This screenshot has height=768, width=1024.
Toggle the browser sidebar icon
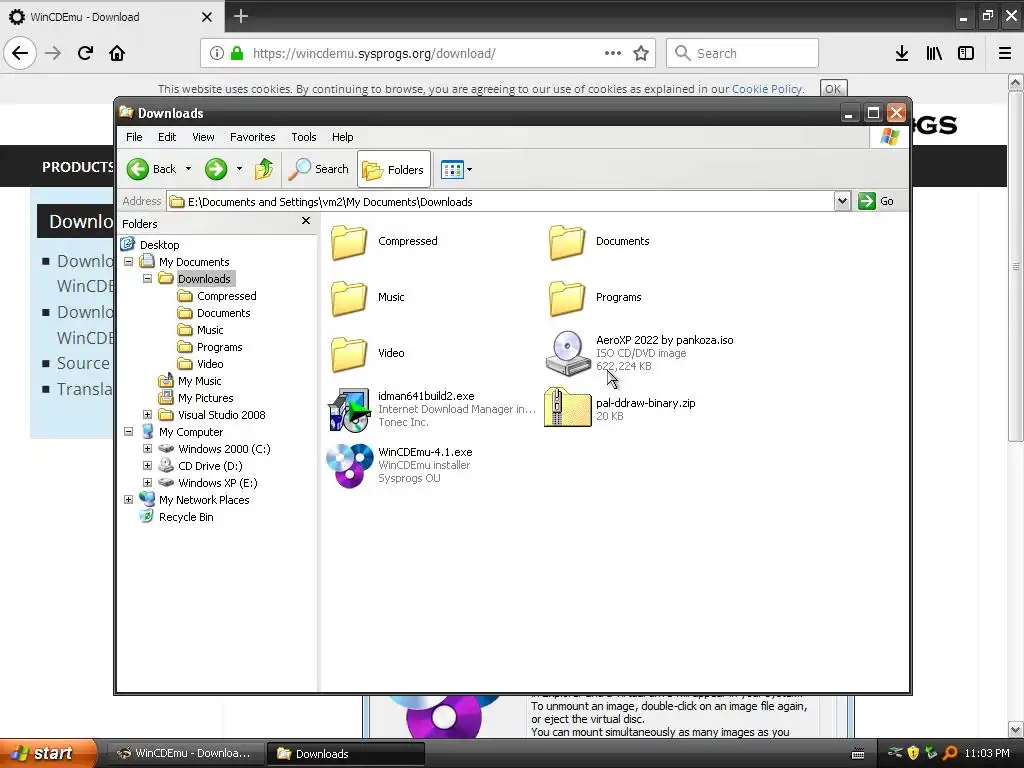[966, 53]
